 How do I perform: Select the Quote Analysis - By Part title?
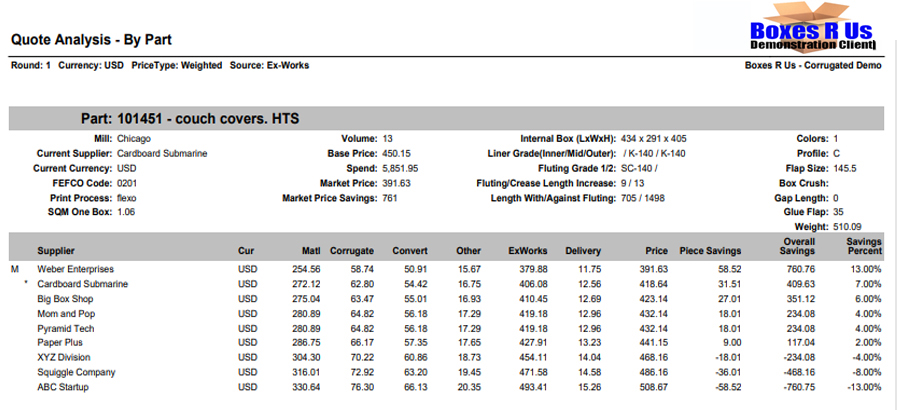click(92, 40)
